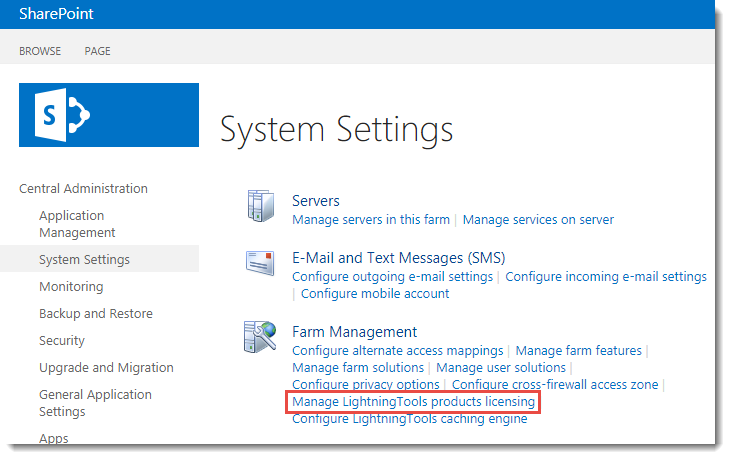Click the SharePoint logo image
This screenshot has width=730, height=459.
click(109, 115)
